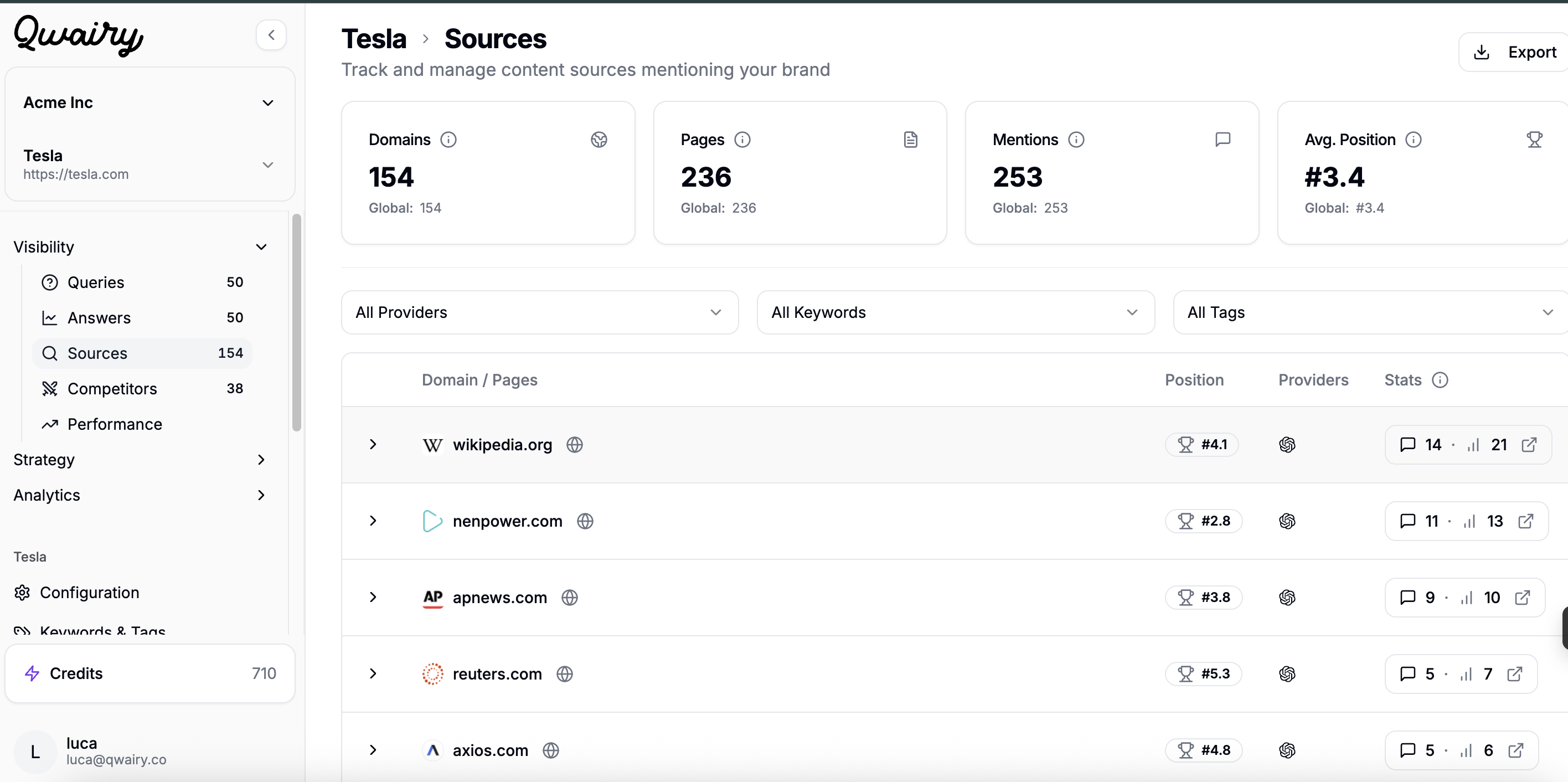Screen dimensions: 1568x782
Task: Click the globe icon next to nenpower.com
Action: [585, 521]
